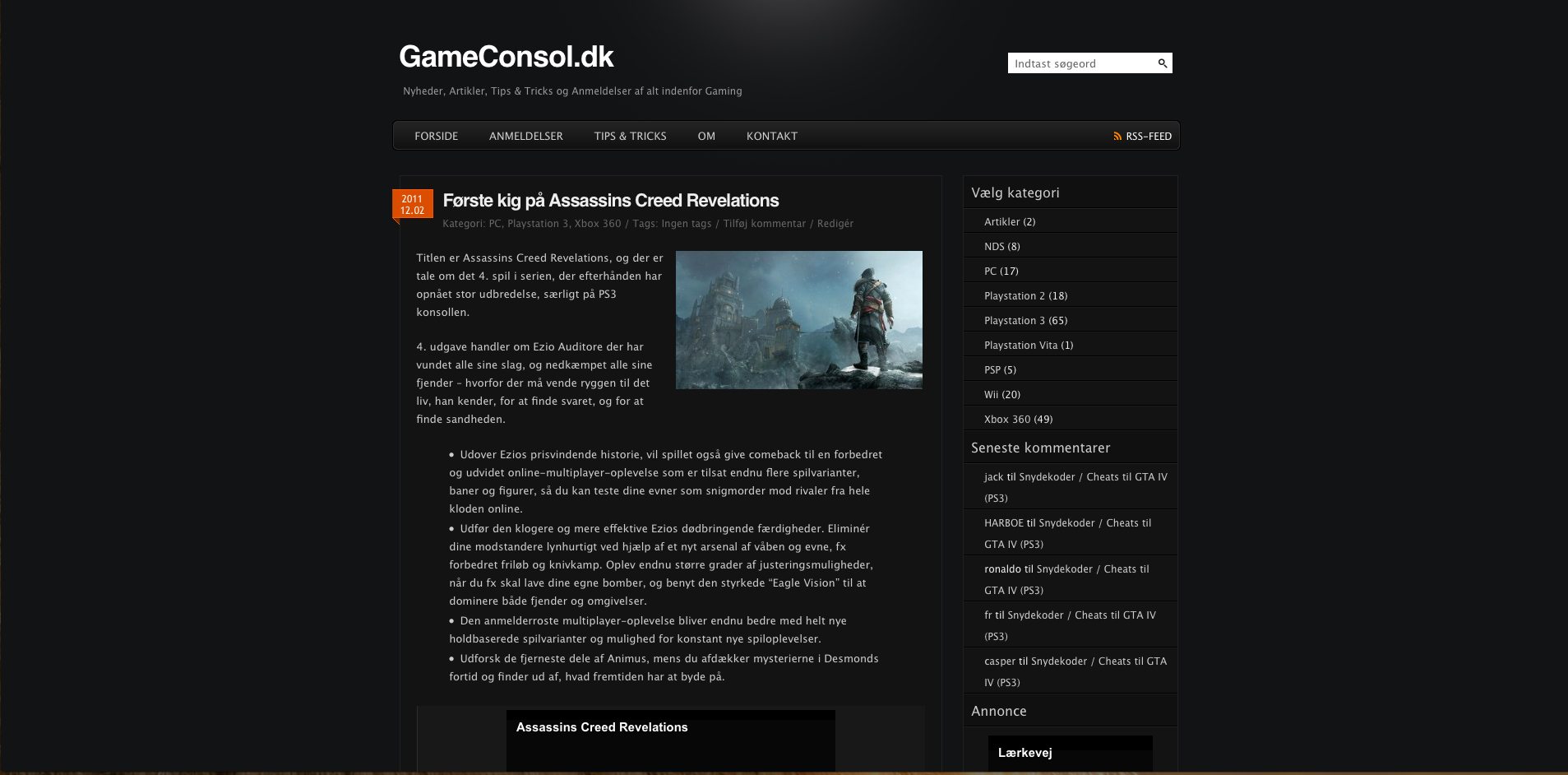1568x775 pixels.
Task: Click the paragraph starting '4. udgave handler om'
Action: click(534, 383)
